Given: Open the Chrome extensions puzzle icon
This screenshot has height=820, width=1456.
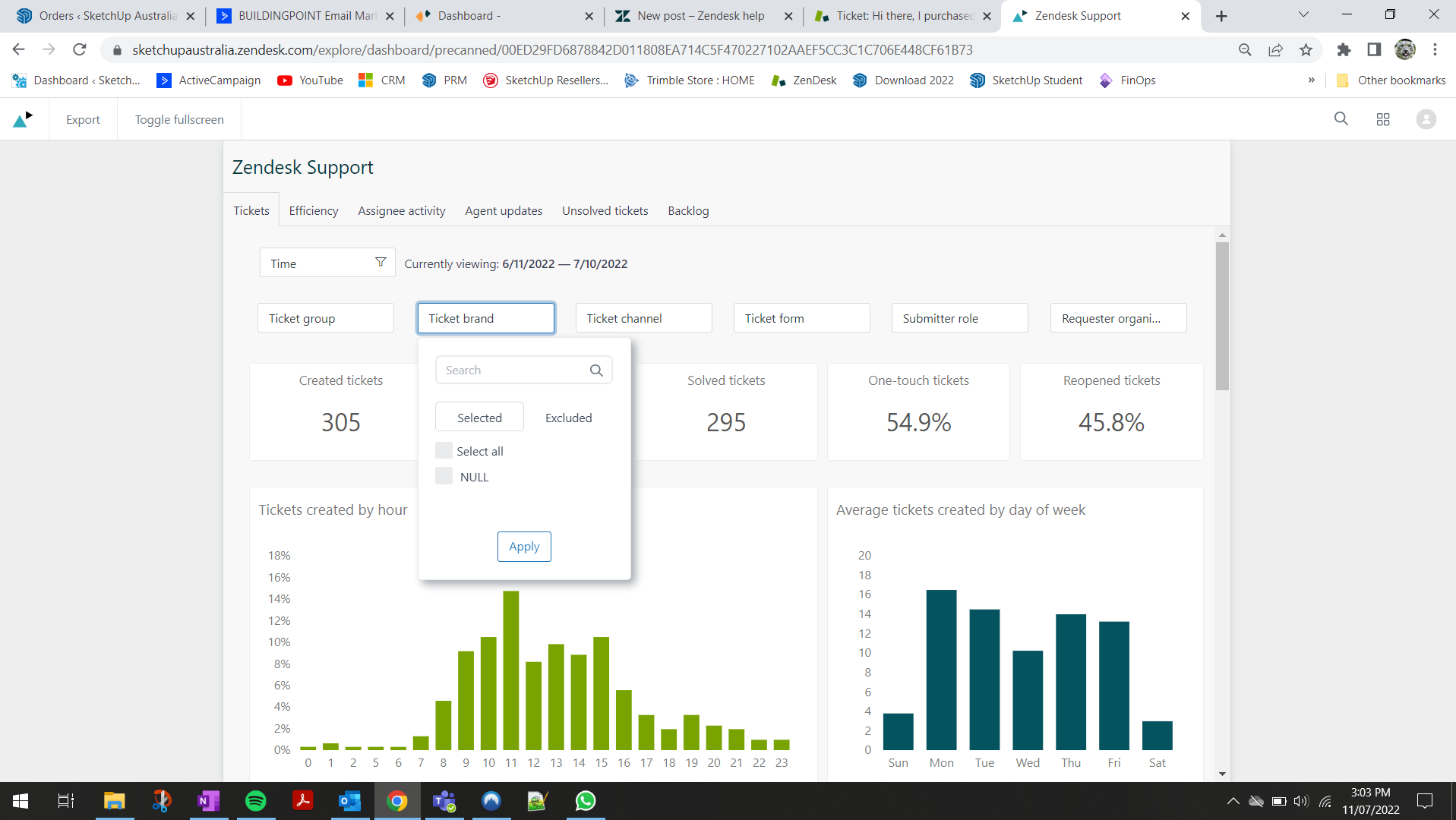Looking at the screenshot, I should pos(1344,50).
